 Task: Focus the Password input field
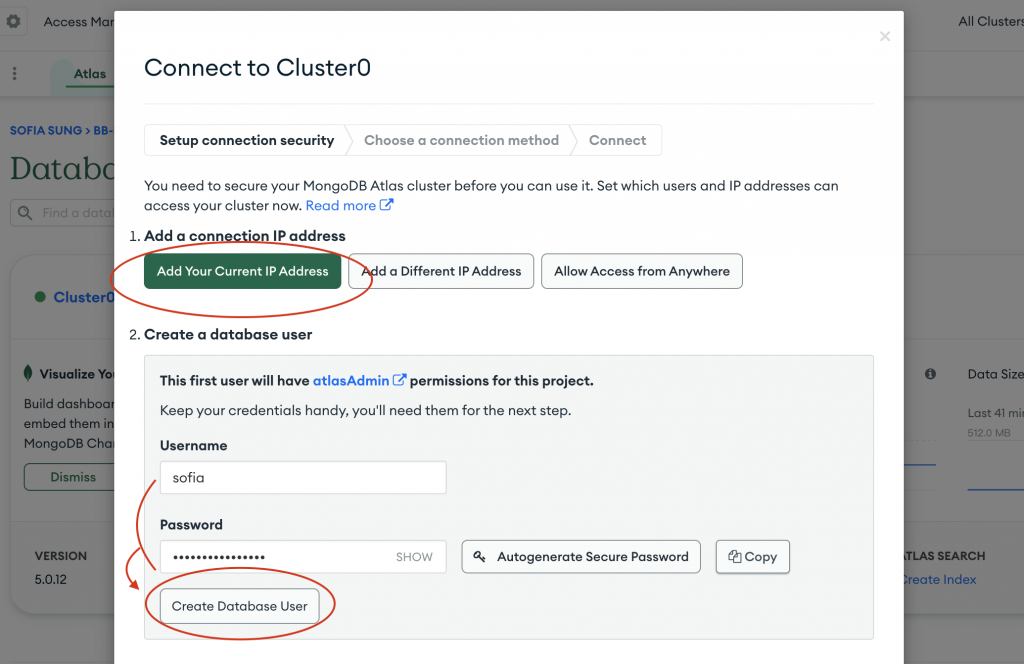(275, 557)
